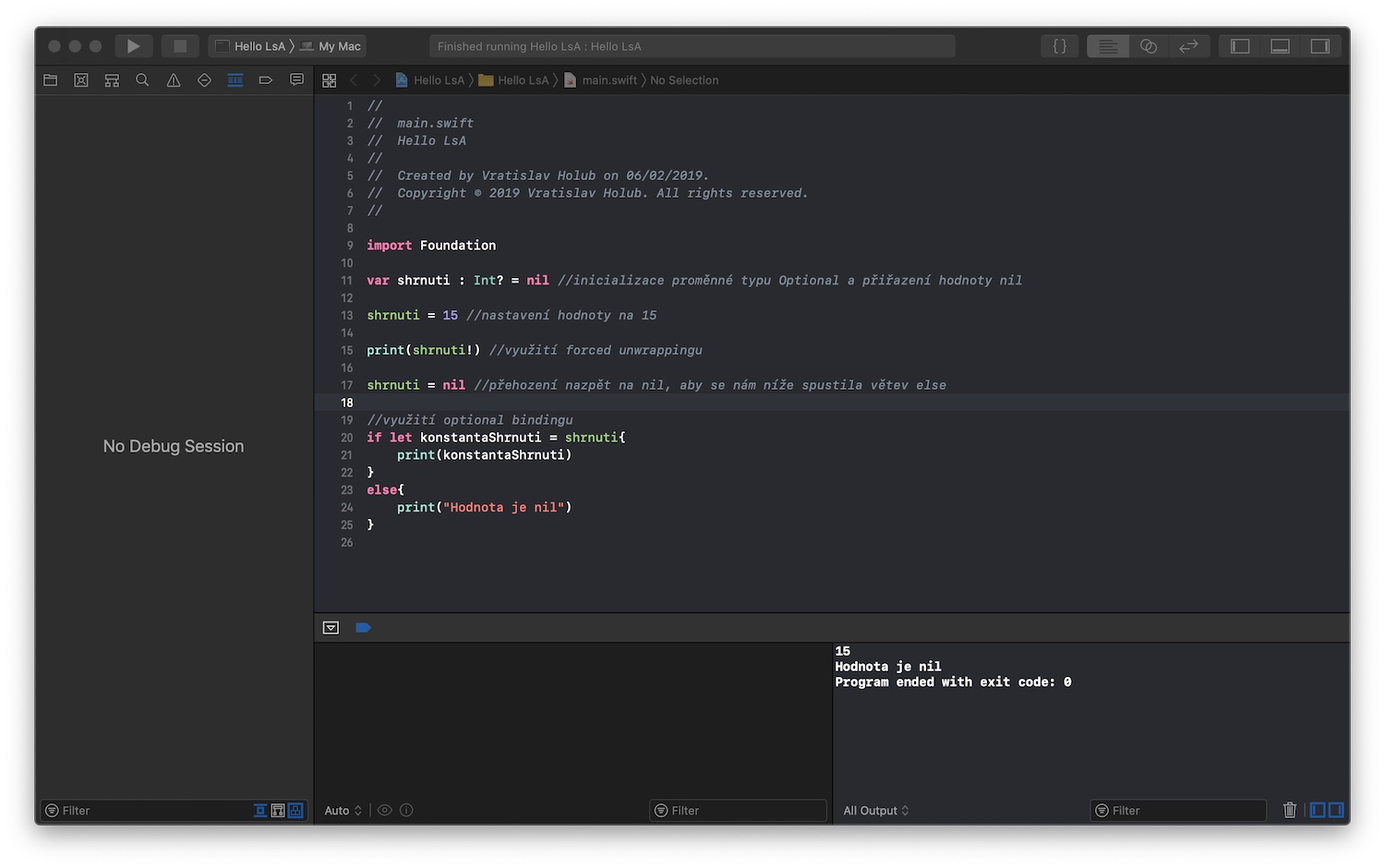This screenshot has height=868, width=1385.
Task: Open the Issue navigator warning icon
Action: (x=174, y=80)
